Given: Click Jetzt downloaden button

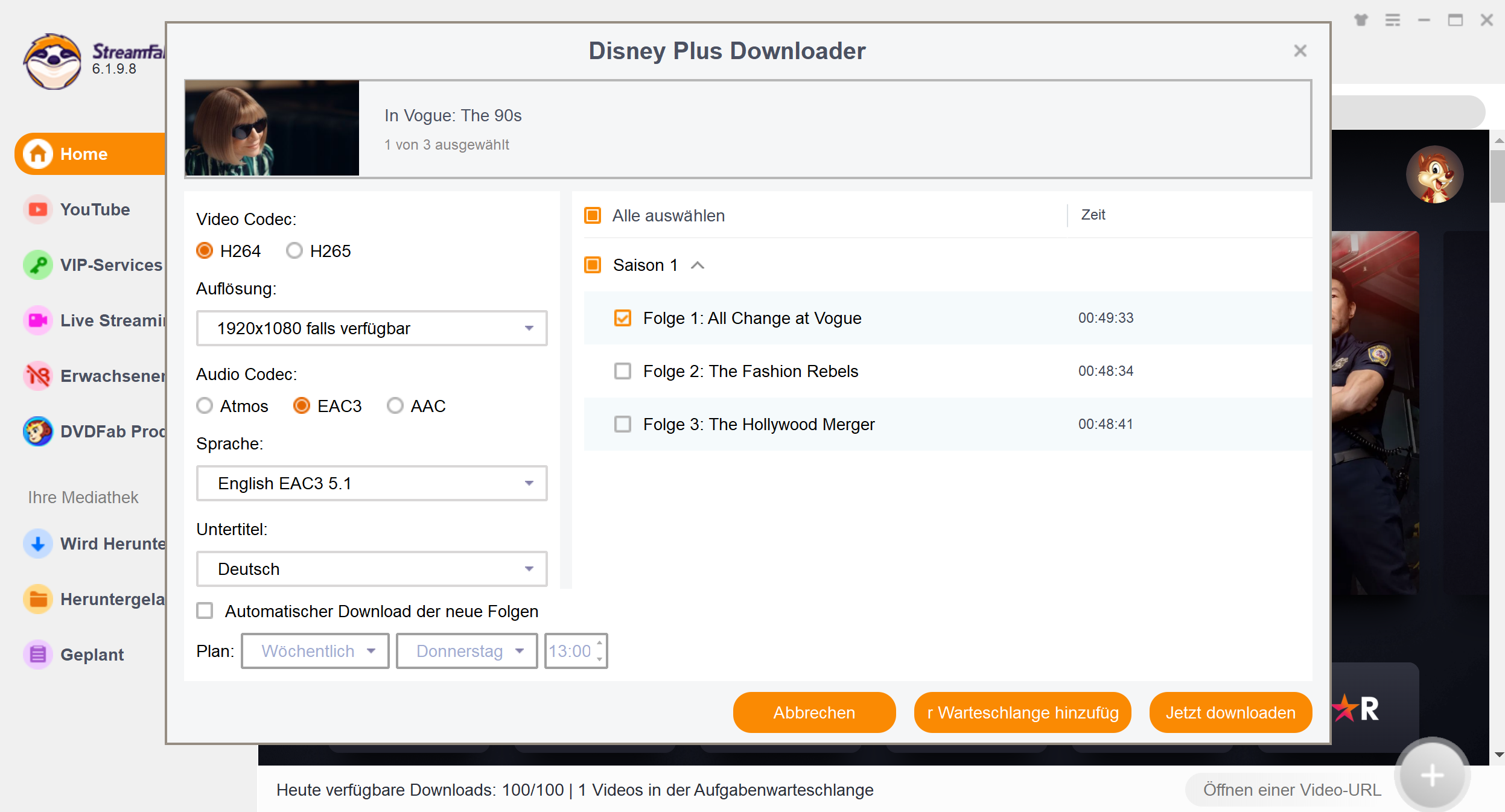Looking at the screenshot, I should 1230,712.
